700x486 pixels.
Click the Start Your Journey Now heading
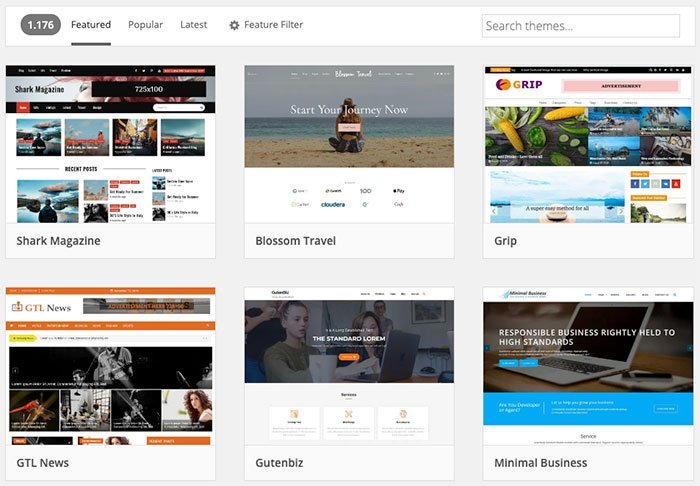pyautogui.click(x=349, y=109)
